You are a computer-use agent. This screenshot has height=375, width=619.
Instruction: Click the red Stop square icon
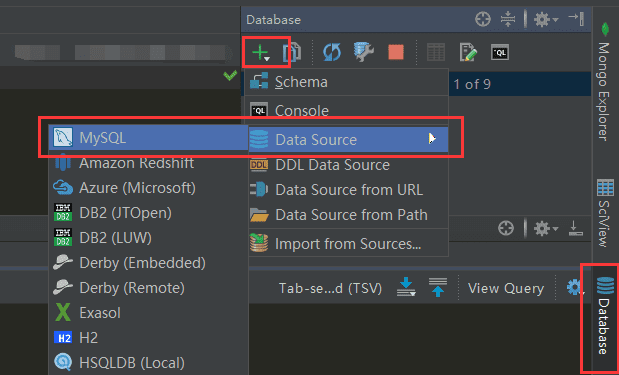396,52
